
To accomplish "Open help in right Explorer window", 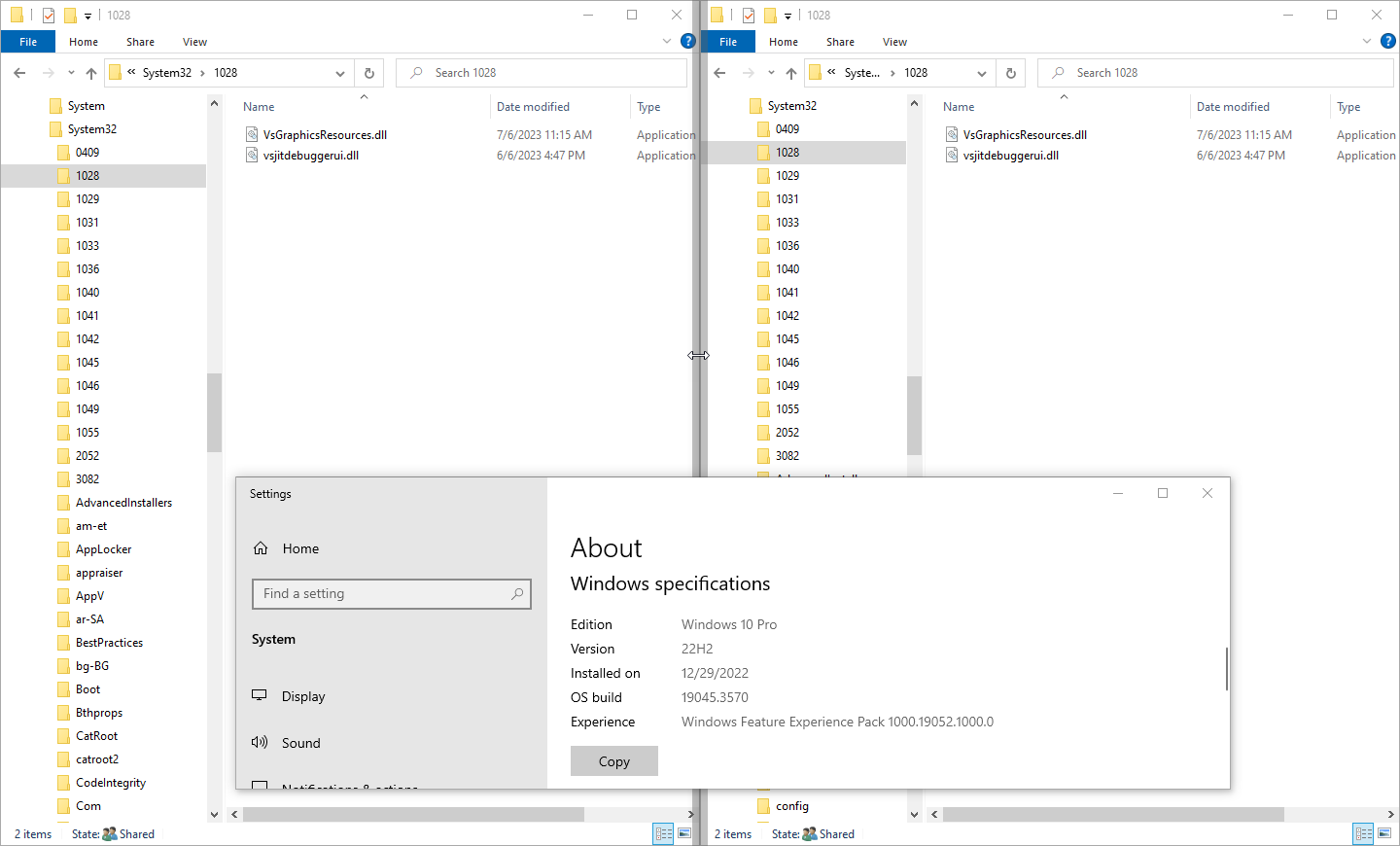I will [x=1388, y=41].
